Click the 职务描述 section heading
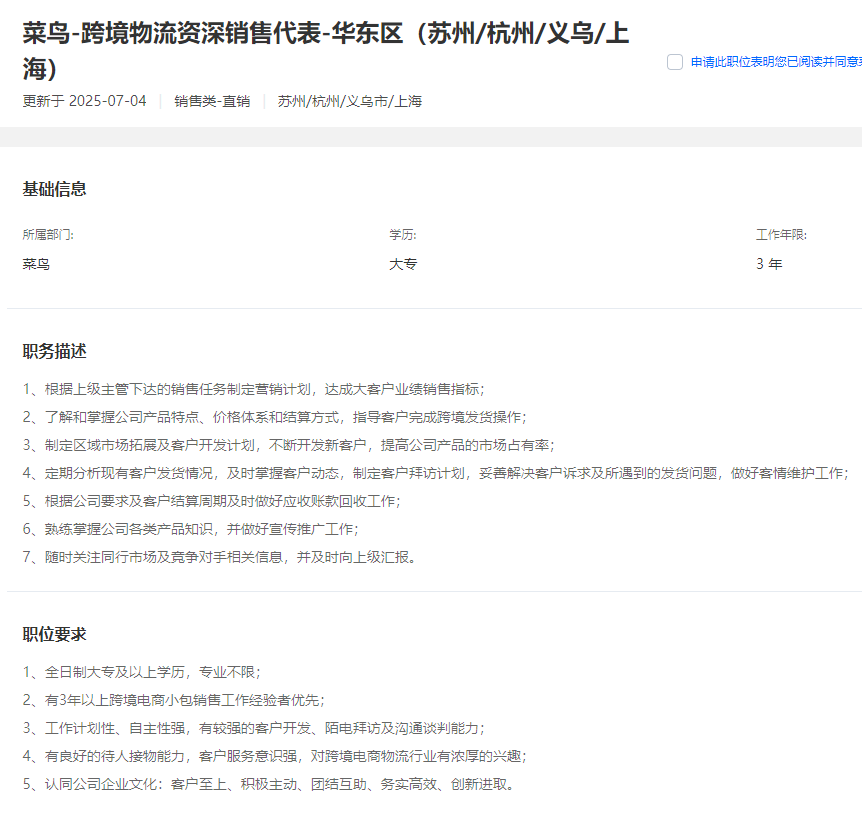862x814 pixels. click(54, 351)
